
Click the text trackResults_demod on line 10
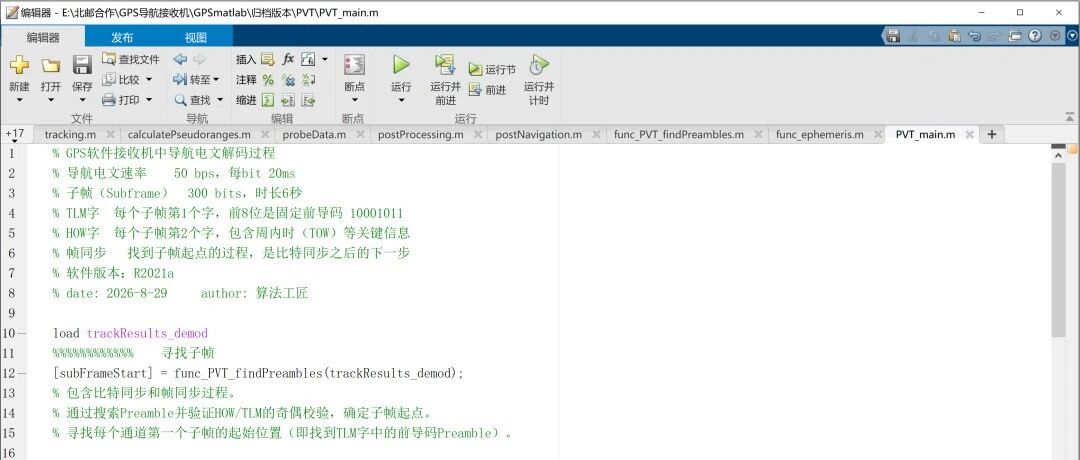[x=147, y=333]
